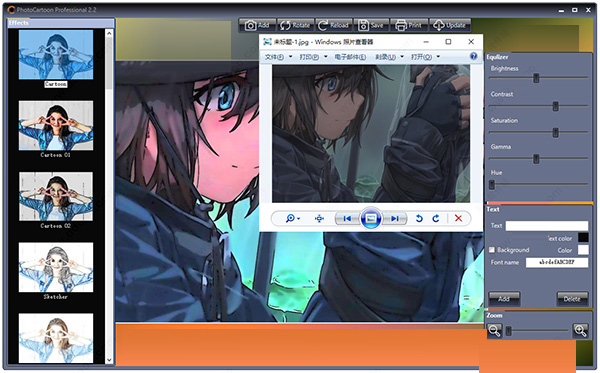This screenshot has width=600, height=373.
Task: Maximize the photo viewer window
Action: click(x=448, y=41)
